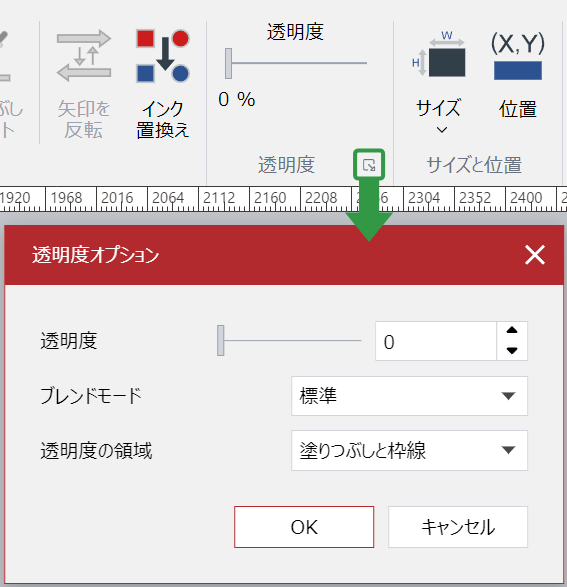This screenshot has height=587, width=567.
Task: Open the Transparency Area (透明度の領域) dropdown
Action: pyautogui.click(x=409, y=450)
